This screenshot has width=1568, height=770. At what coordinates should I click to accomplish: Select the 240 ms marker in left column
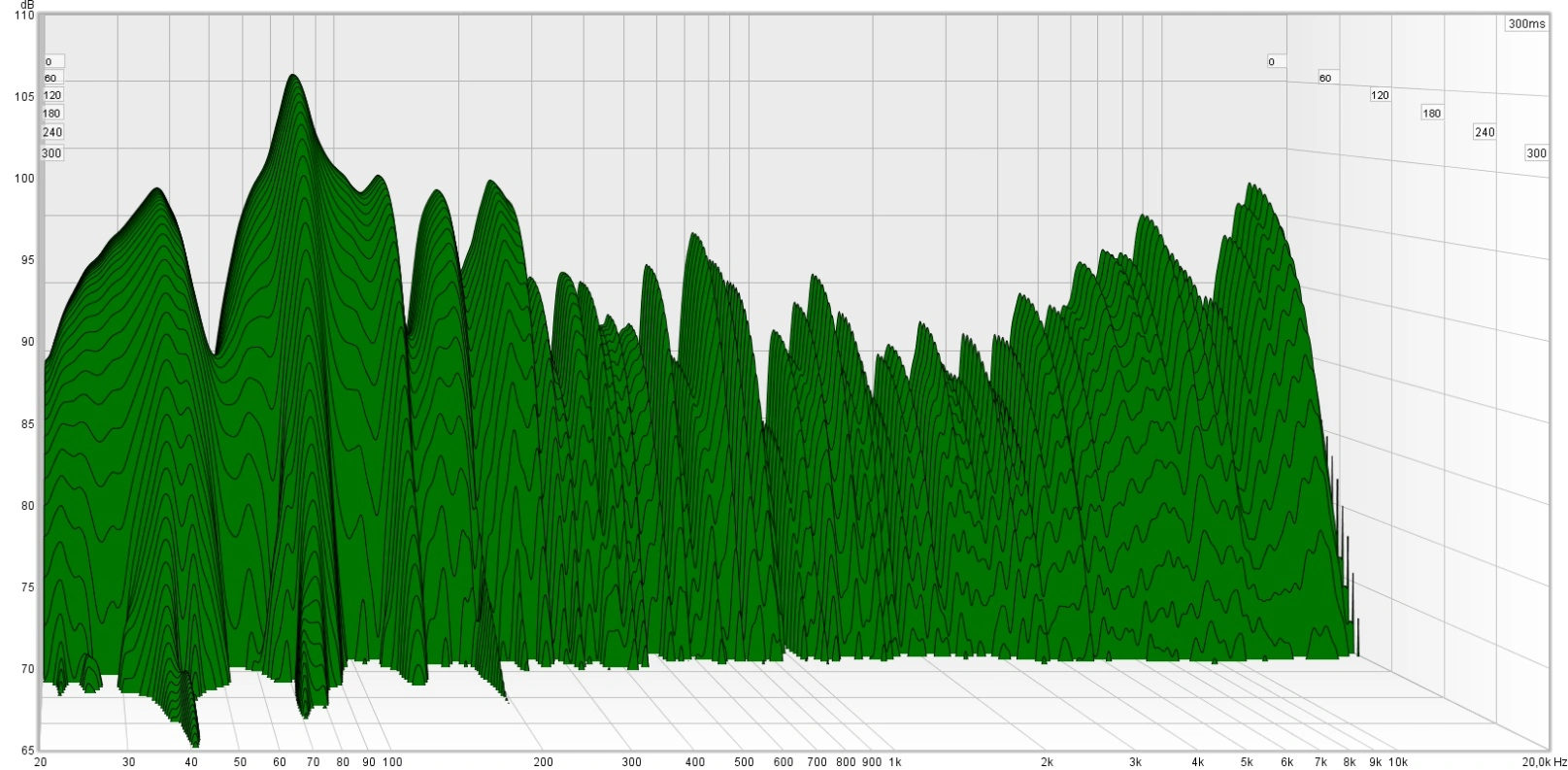coord(52,132)
